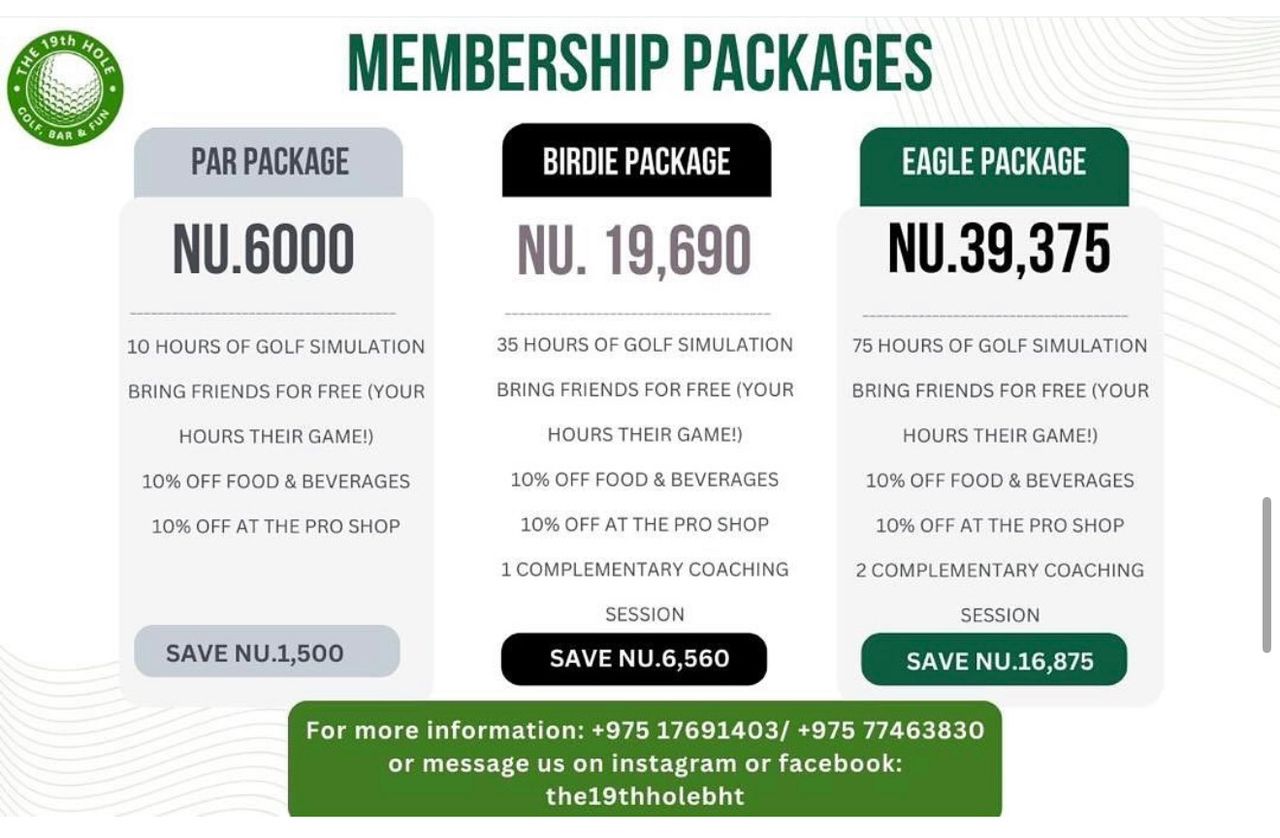Screen dimensions: 1280x838
Task: Open the the19thholebht social handle
Action: (645, 797)
